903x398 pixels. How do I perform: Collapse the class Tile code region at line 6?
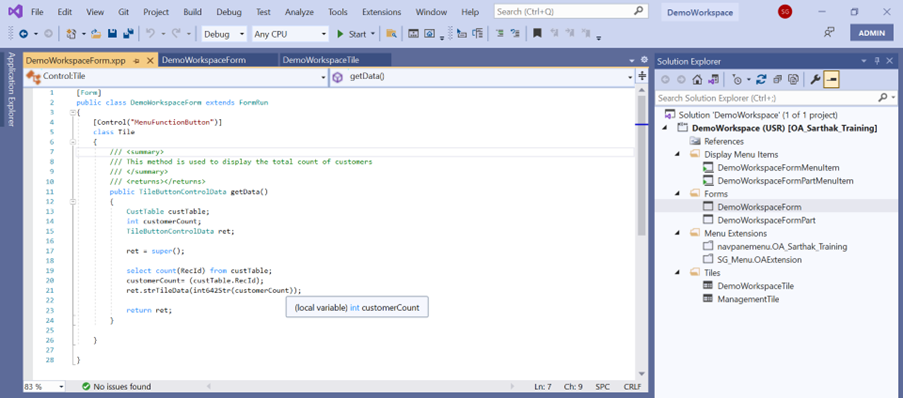(73, 142)
